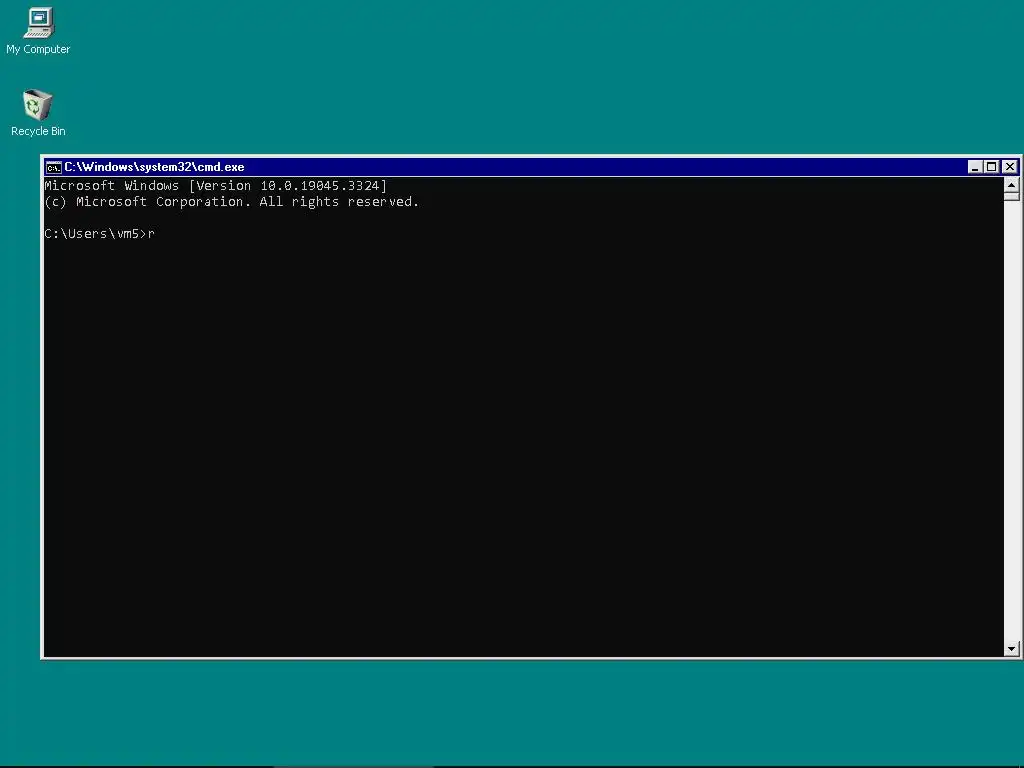The height and width of the screenshot is (768, 1024).
Task: Close the cmd.exe window
Action: [x=1010, y=167]
